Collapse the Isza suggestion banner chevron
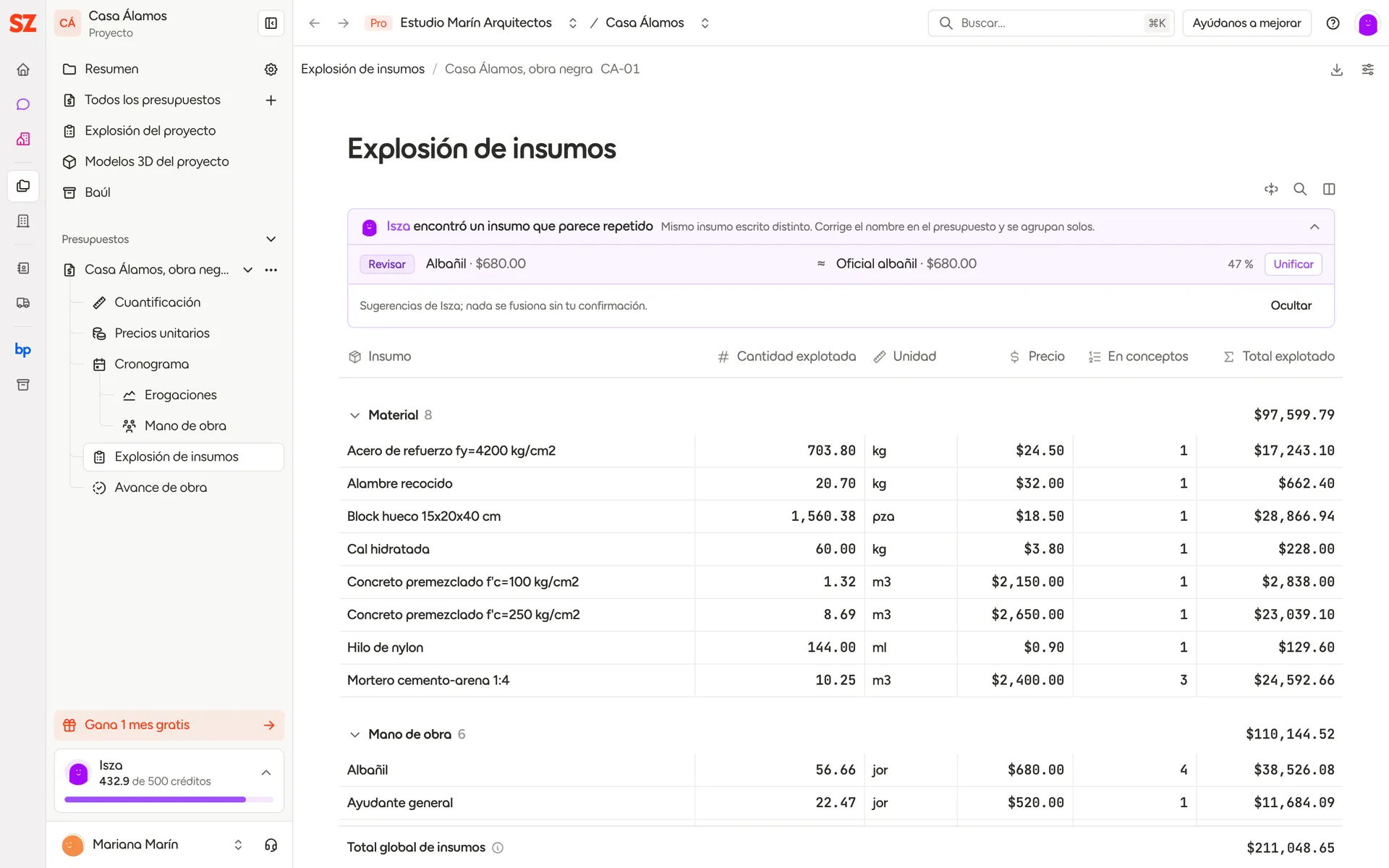Image resolution: width=1389 pixels, height=868 pixels. pyautogui.click(x=1314, y=227)
